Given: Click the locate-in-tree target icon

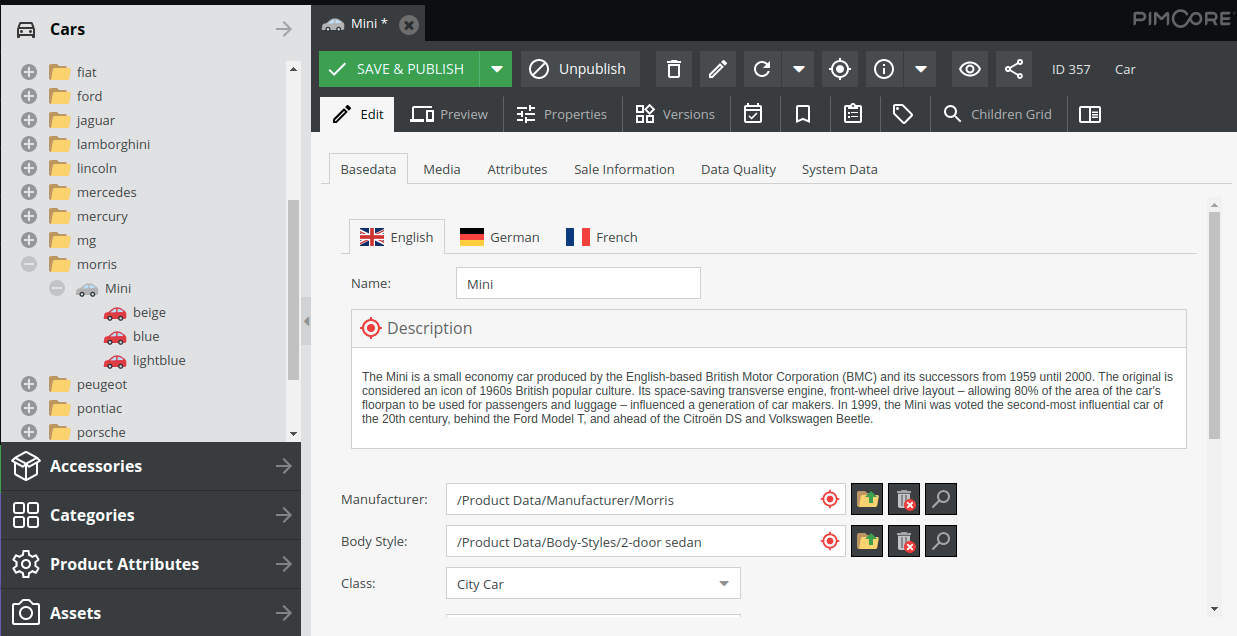Looking at the screenshot, I should [x=840, y=69].
